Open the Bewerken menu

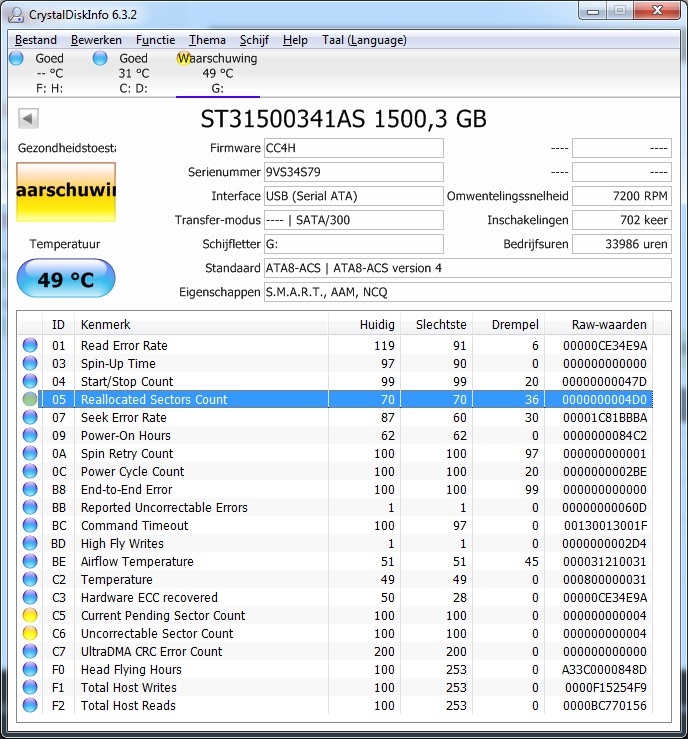(x=96, y=40)
